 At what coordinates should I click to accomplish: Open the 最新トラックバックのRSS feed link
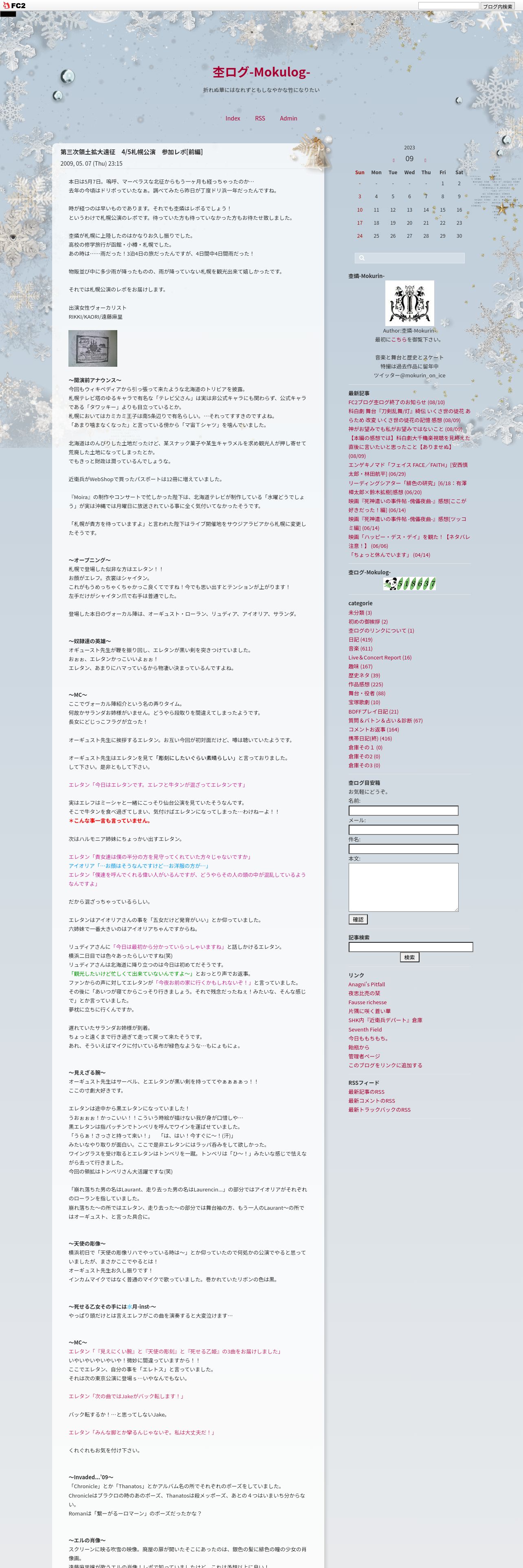[379, 1110]
